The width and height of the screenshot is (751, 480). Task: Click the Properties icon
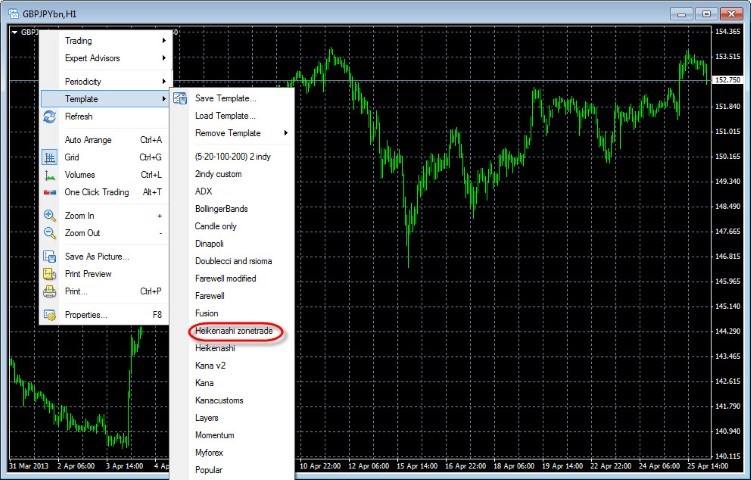[x=49, y=315]
